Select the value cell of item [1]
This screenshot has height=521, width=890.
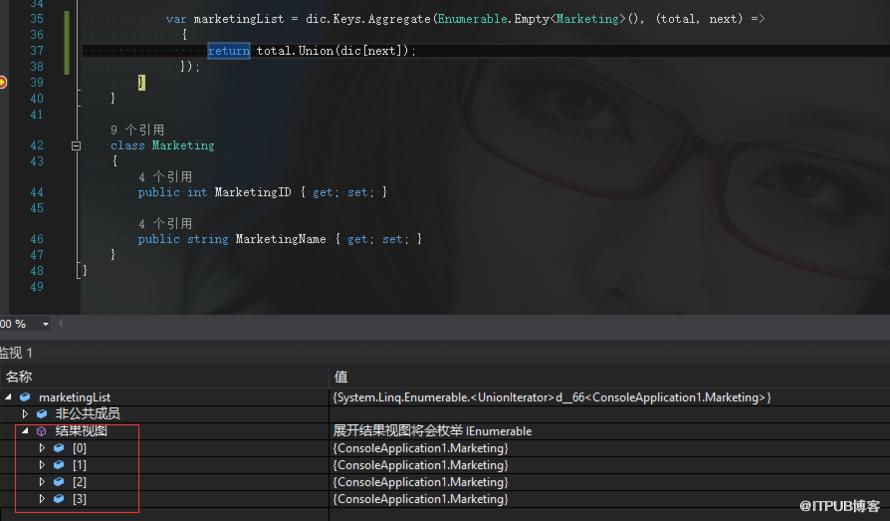pos(421,465)
